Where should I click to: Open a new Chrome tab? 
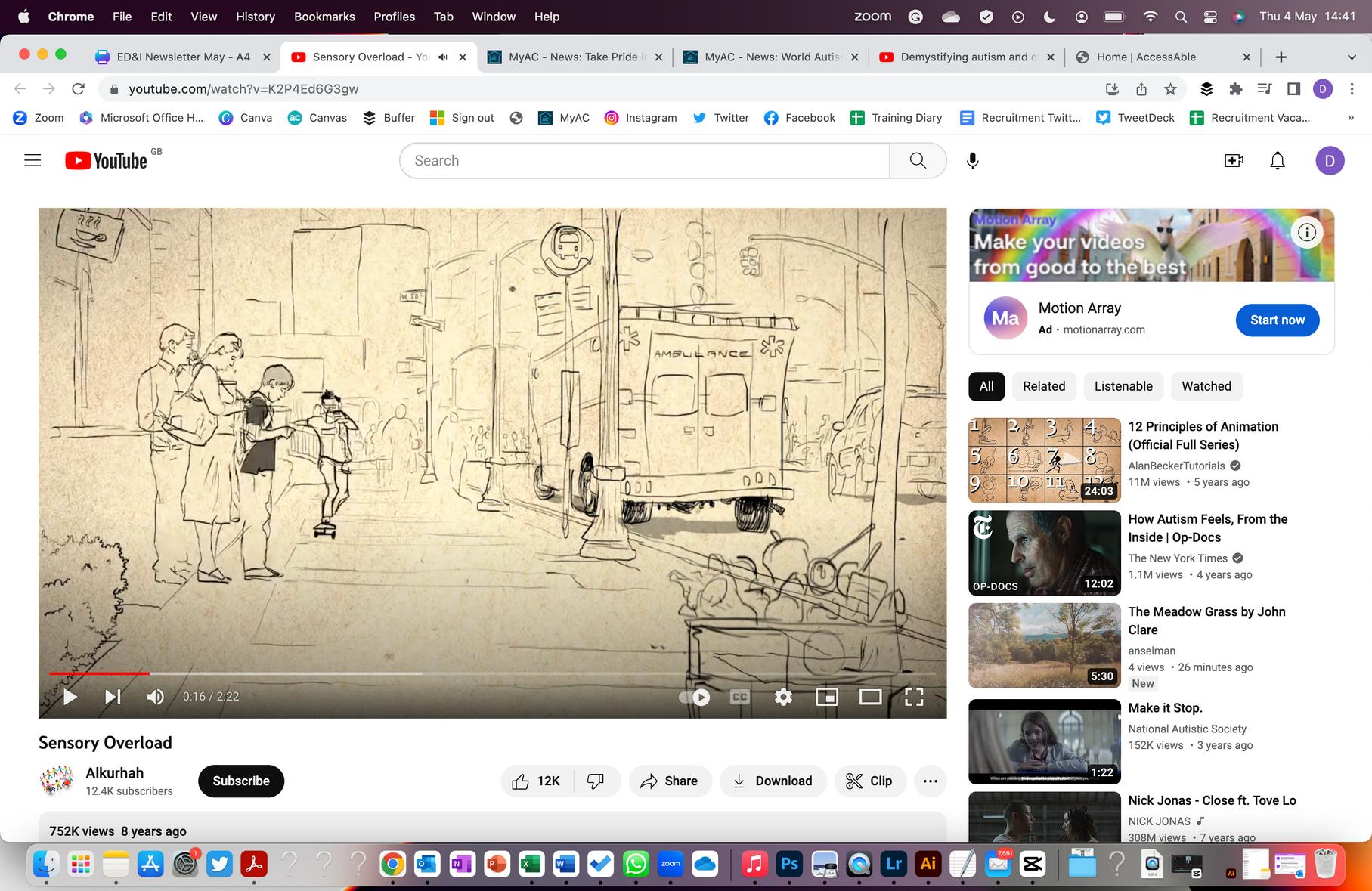pos(1281,57)
